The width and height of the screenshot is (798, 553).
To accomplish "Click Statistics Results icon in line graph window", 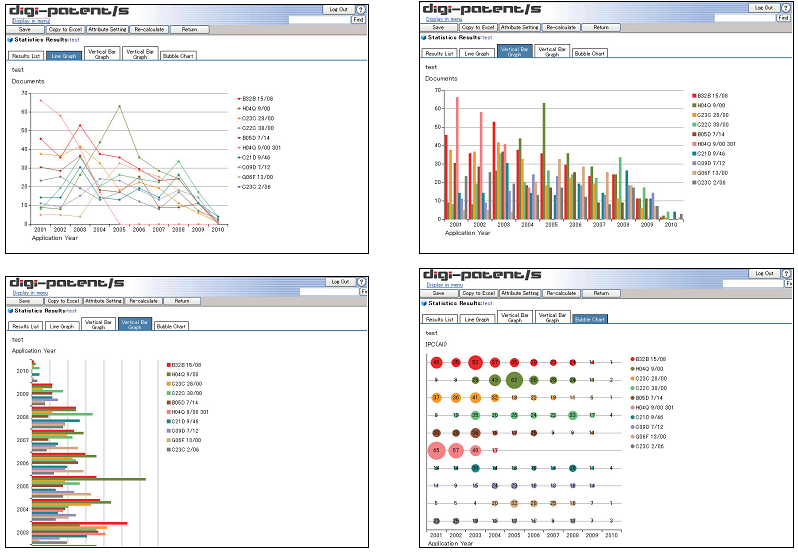I will [x=10, y=40].
